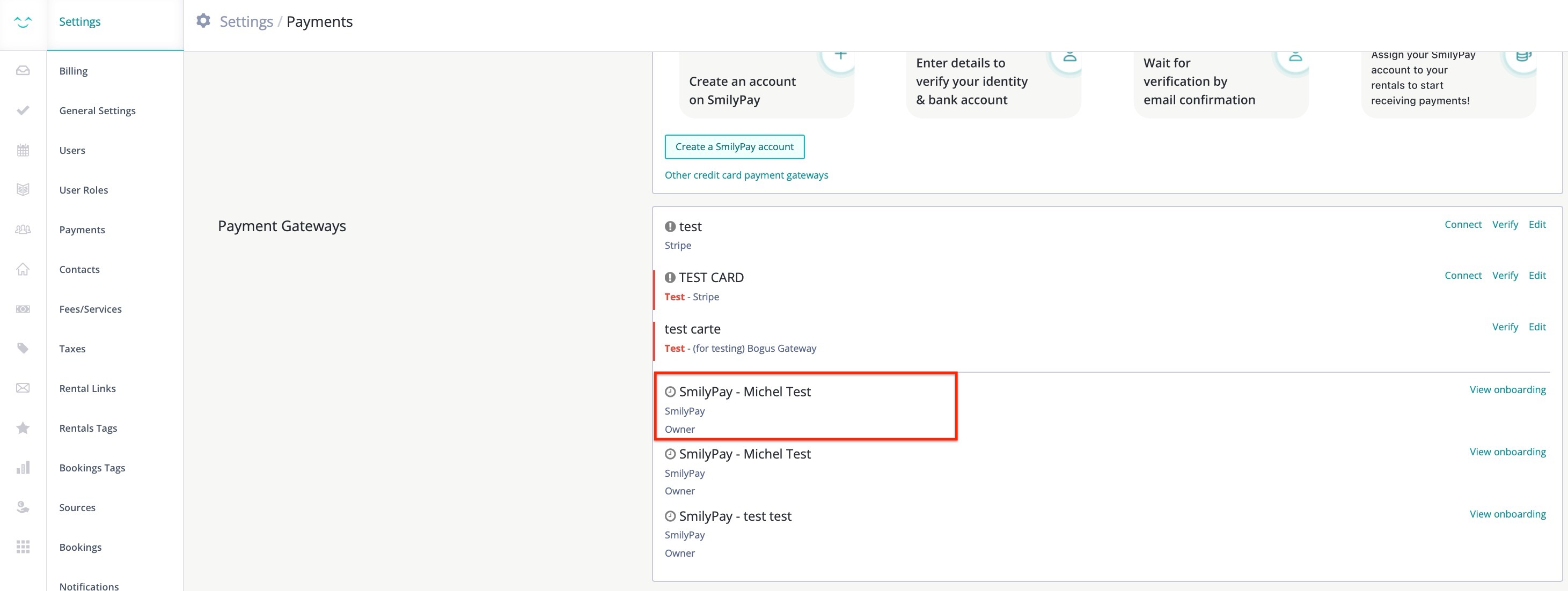Click the warning icon beside TEST CARD
Screen dimensions: 1568x591
[x=670, y=278]
